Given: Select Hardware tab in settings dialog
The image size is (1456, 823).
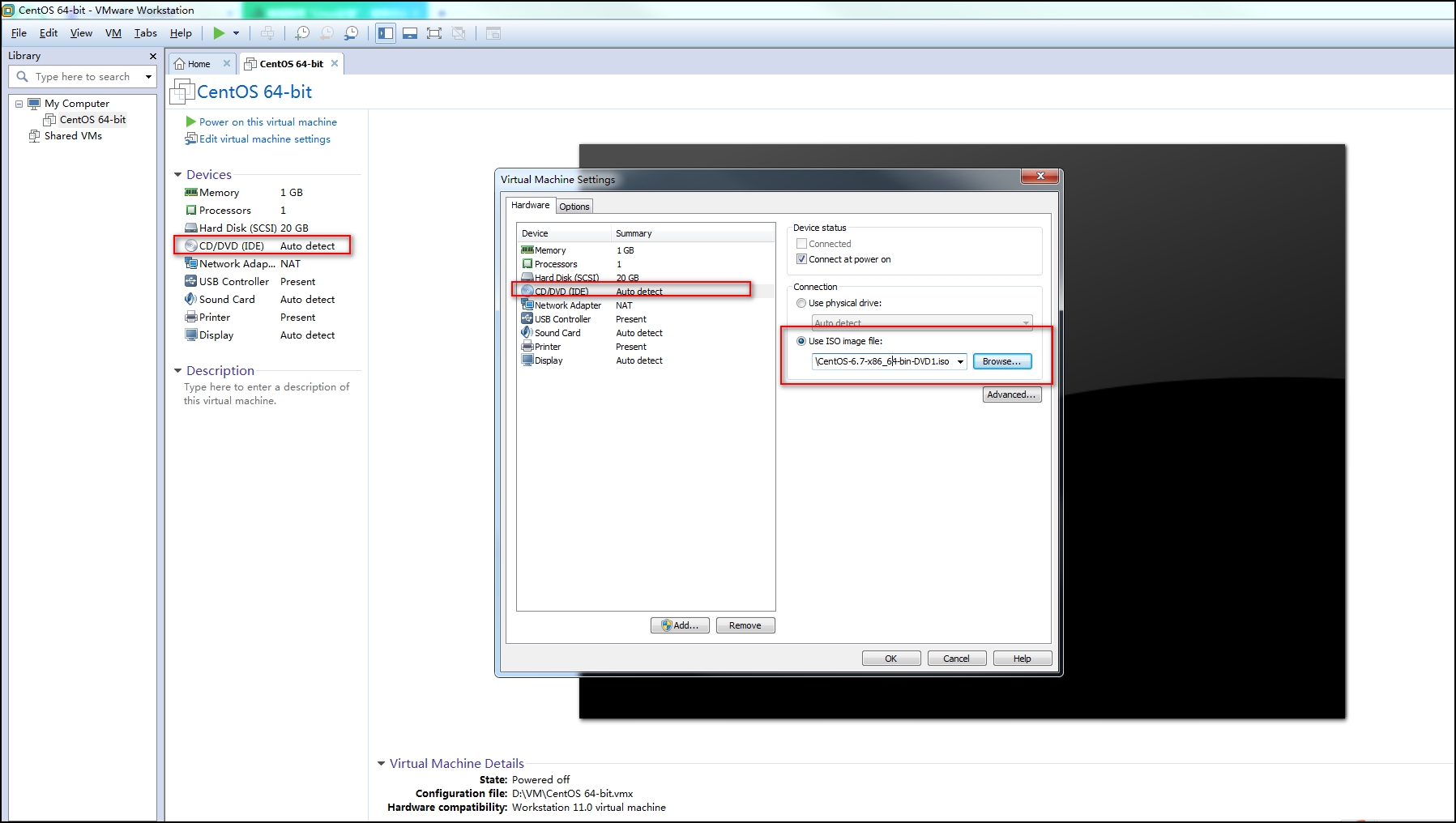Looking at the screenshot, I should tap(531, 206).
